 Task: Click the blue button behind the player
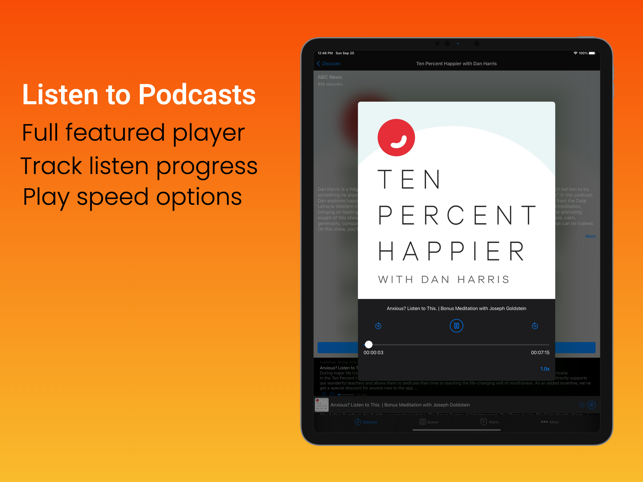click(x=575, y=348)
